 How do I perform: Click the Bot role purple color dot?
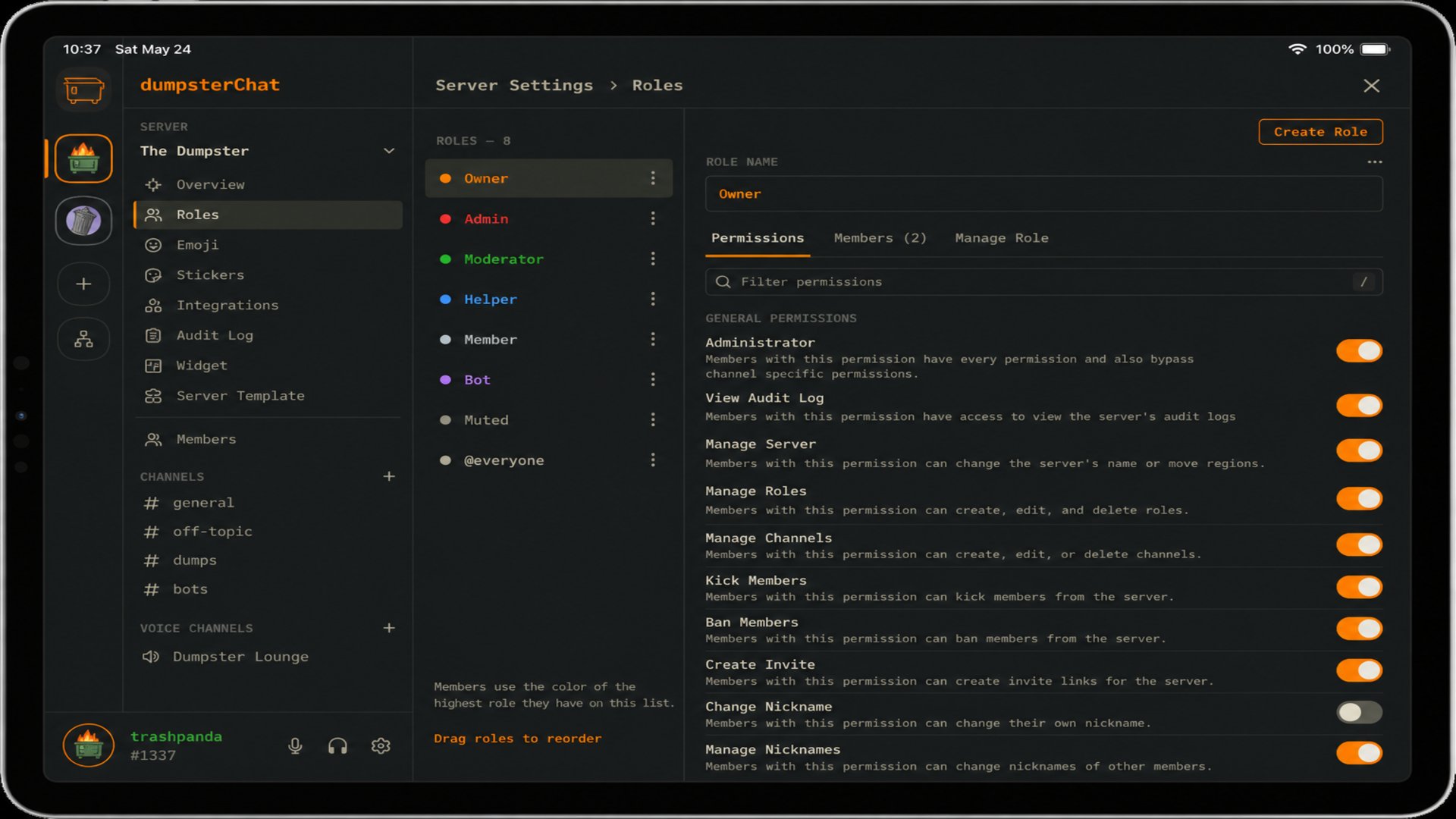446,379
